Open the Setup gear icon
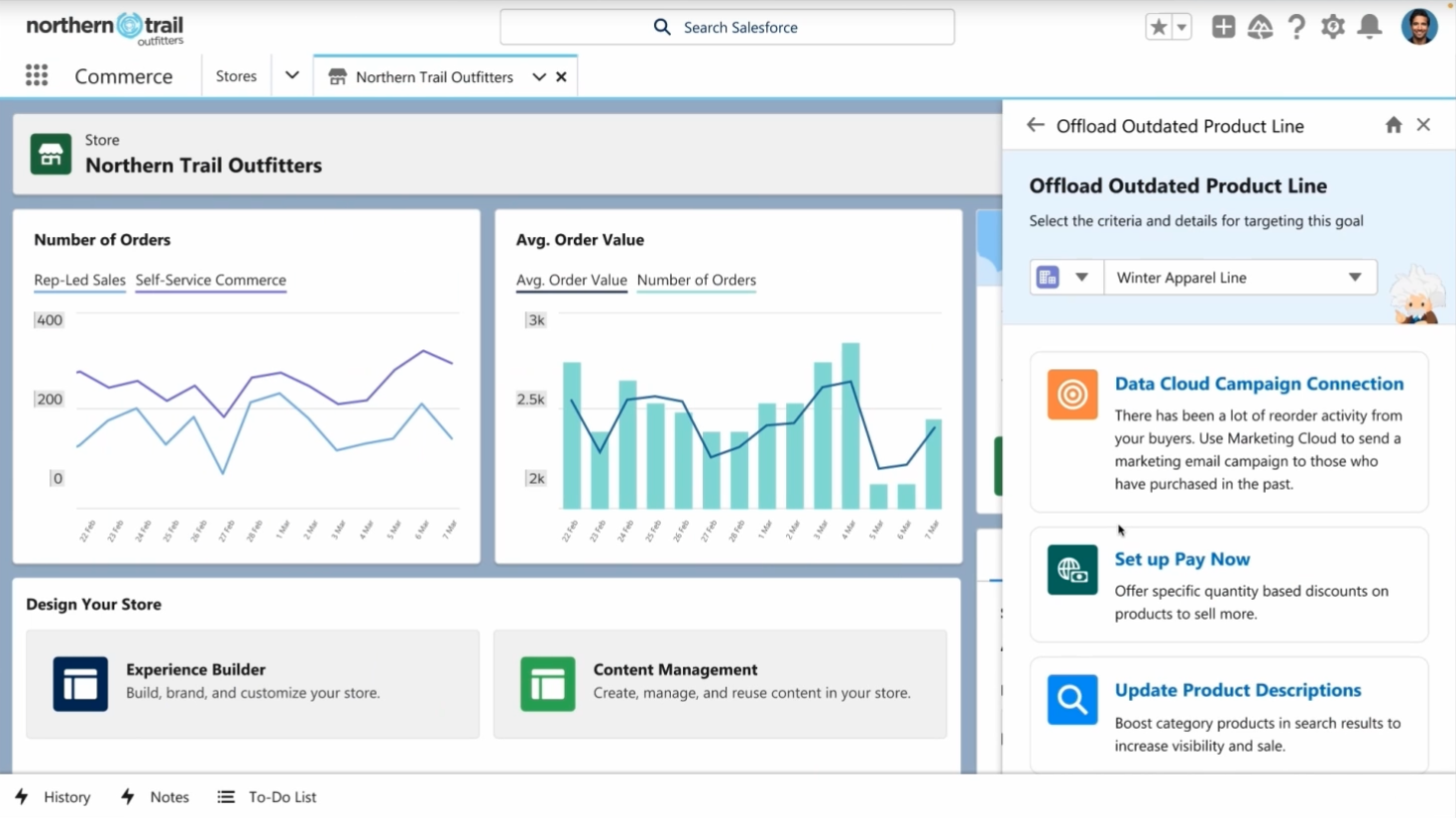This screenshot has height=818, width=1456. 1333,27
